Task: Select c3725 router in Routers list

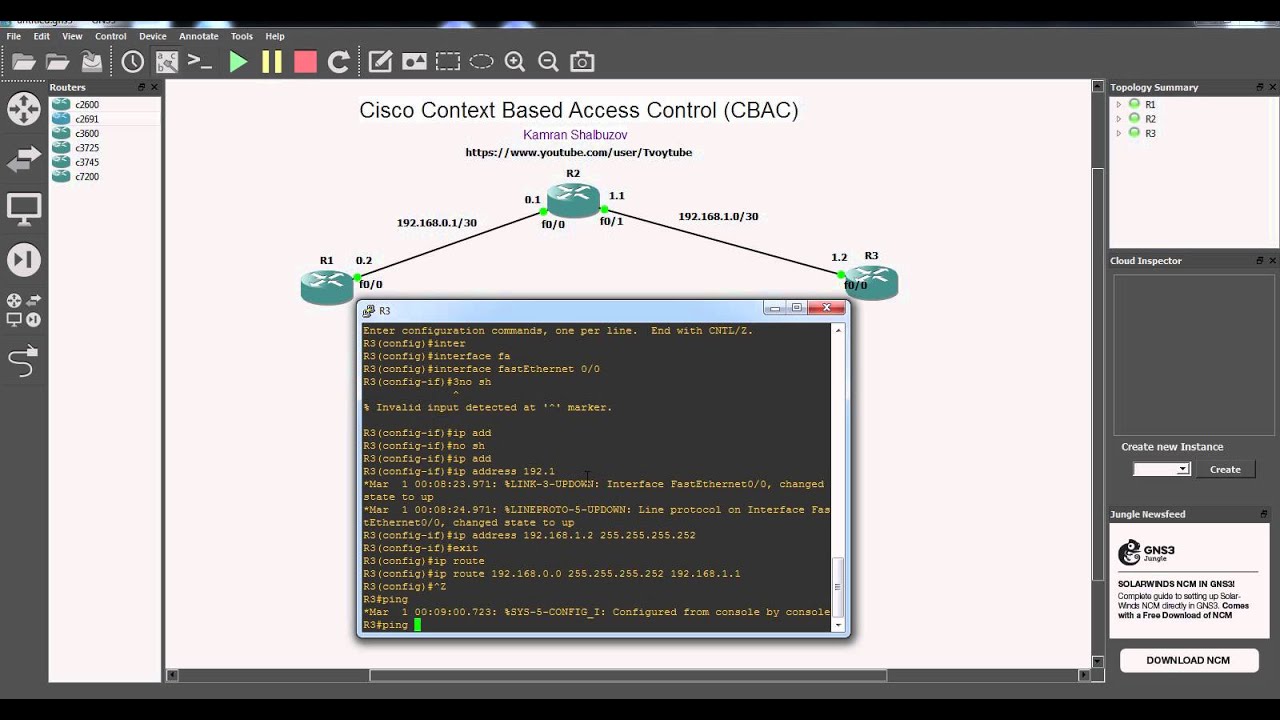Action: 105,148
